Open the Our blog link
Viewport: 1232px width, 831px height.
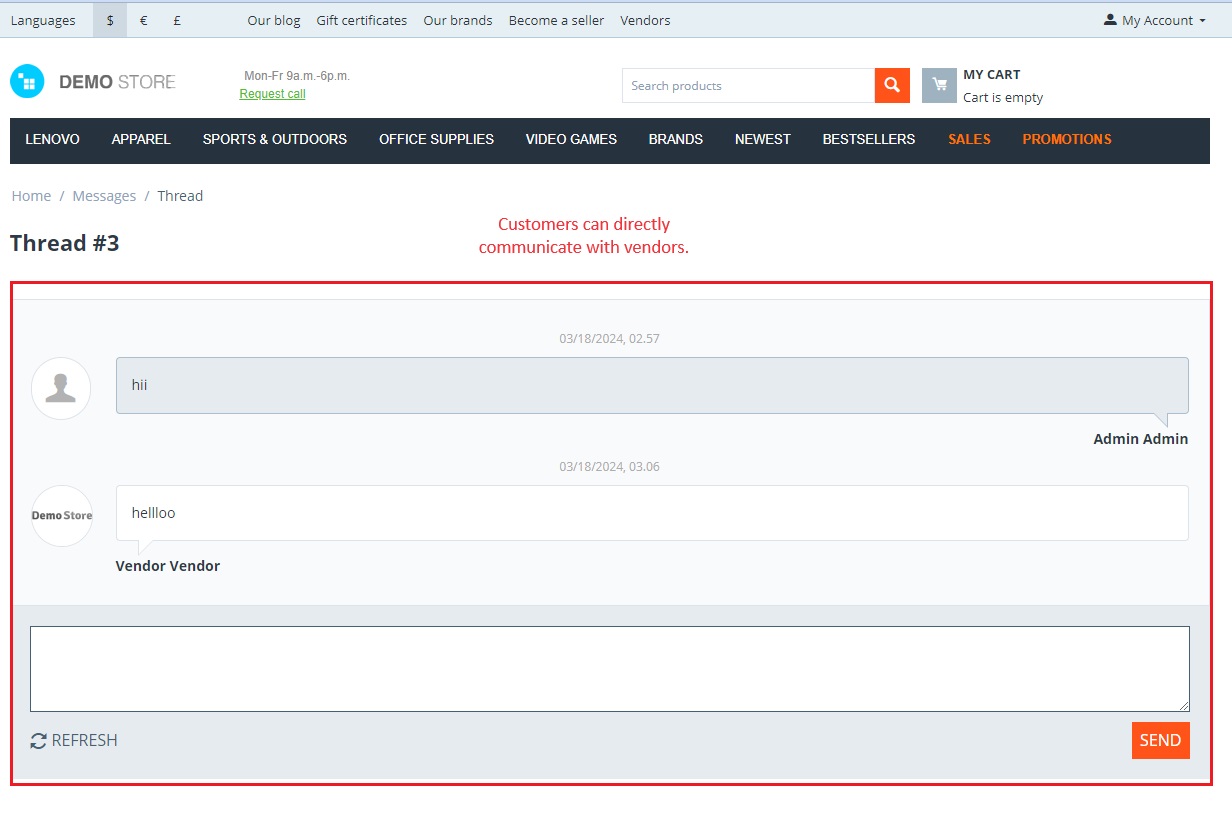click(x=274, y=20)
